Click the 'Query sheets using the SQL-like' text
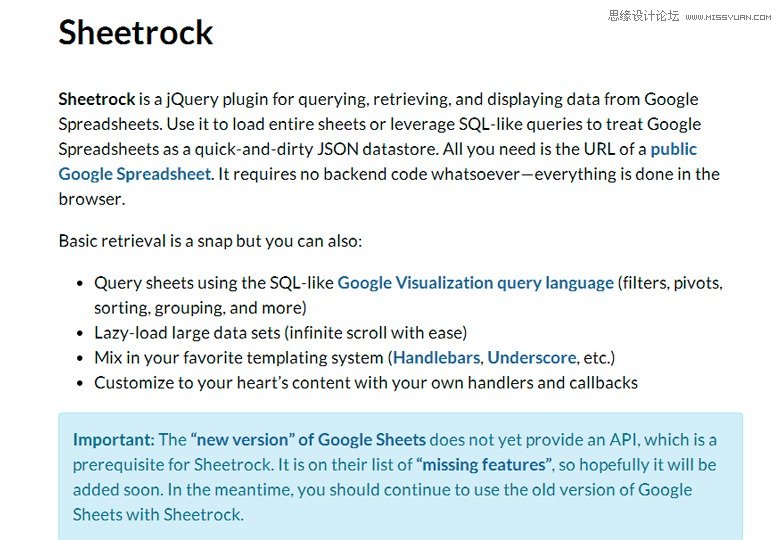This screenshot has width=782, height=540. click(214, 283)
